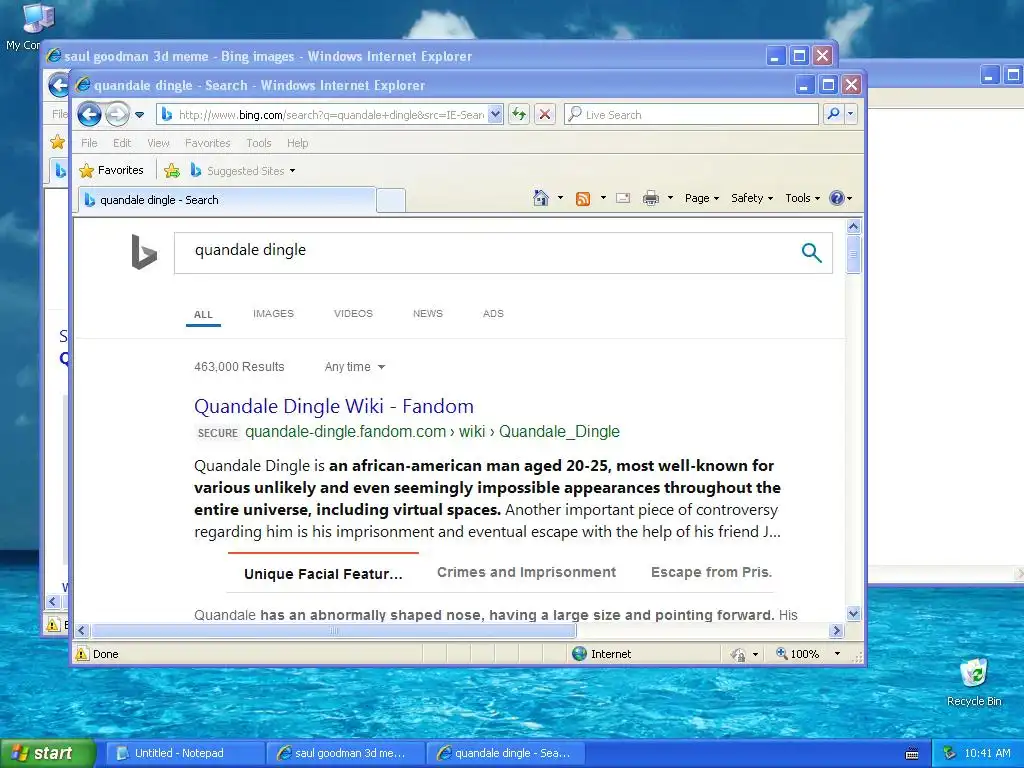Expand the zoom level dropdown arrow
Viewport: 1024px width, 768px height.
tap(837, 654)
